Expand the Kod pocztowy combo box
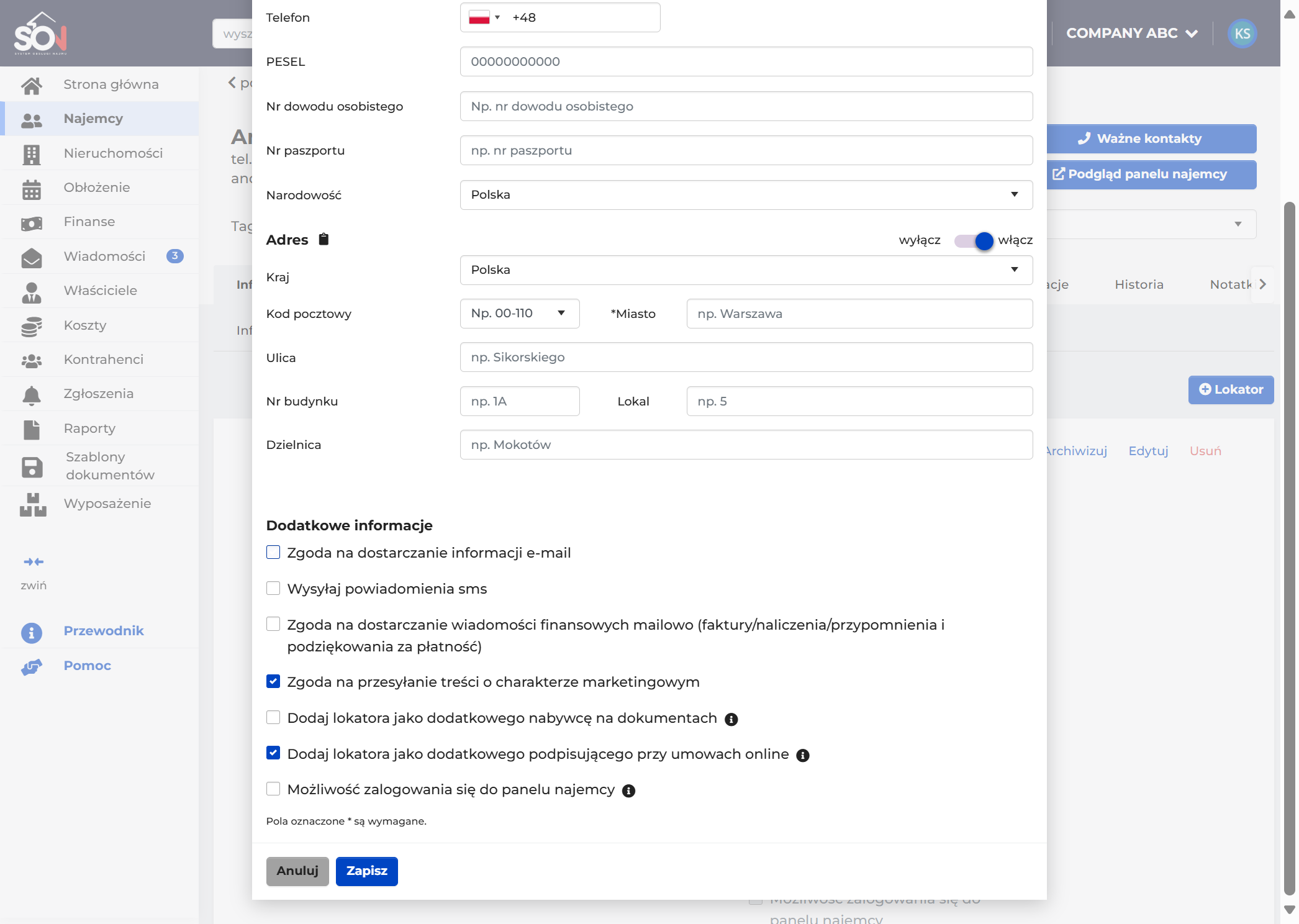 click(x=520, y=314)
